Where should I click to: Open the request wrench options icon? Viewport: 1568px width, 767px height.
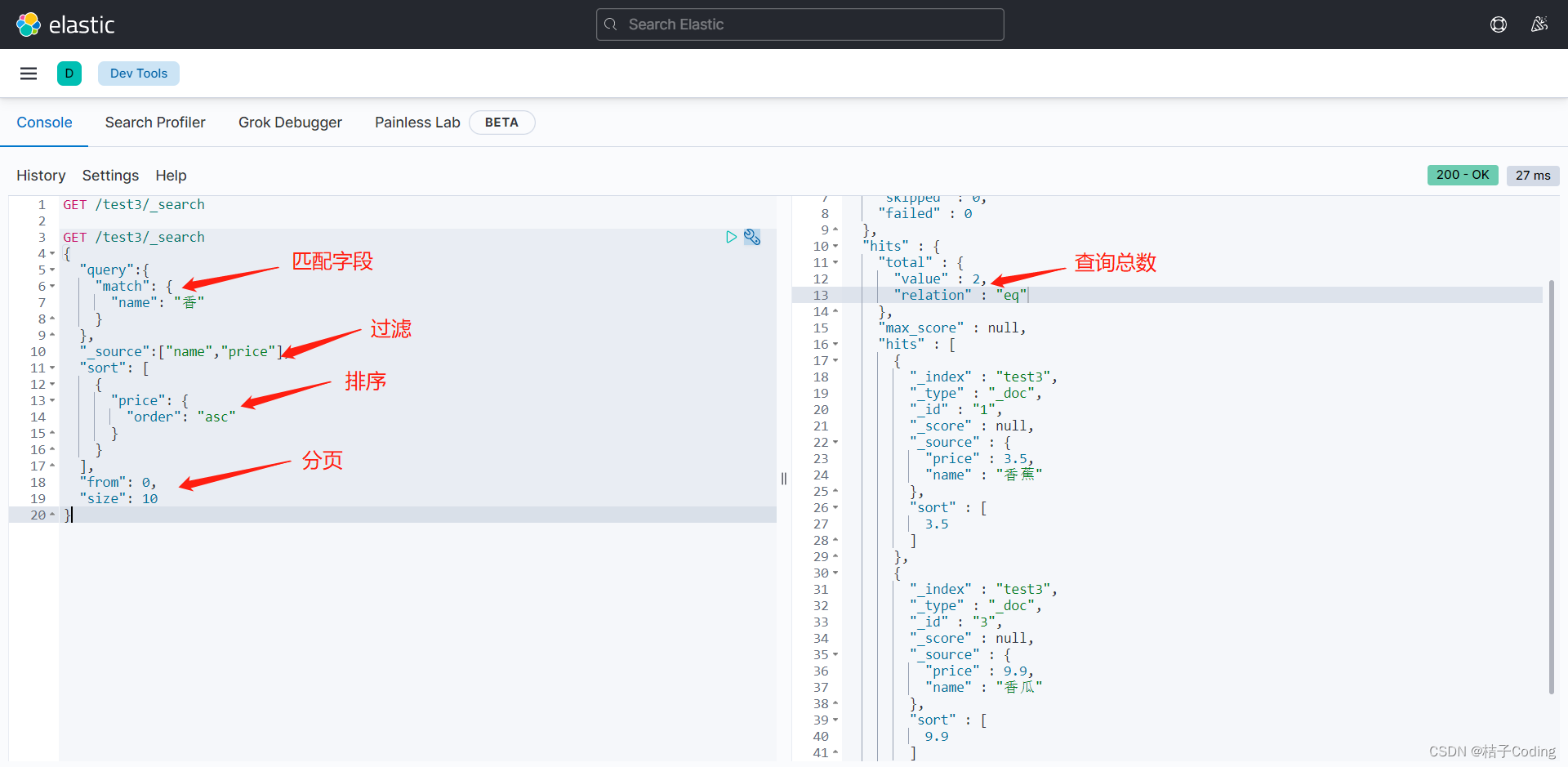pos(752,237)
